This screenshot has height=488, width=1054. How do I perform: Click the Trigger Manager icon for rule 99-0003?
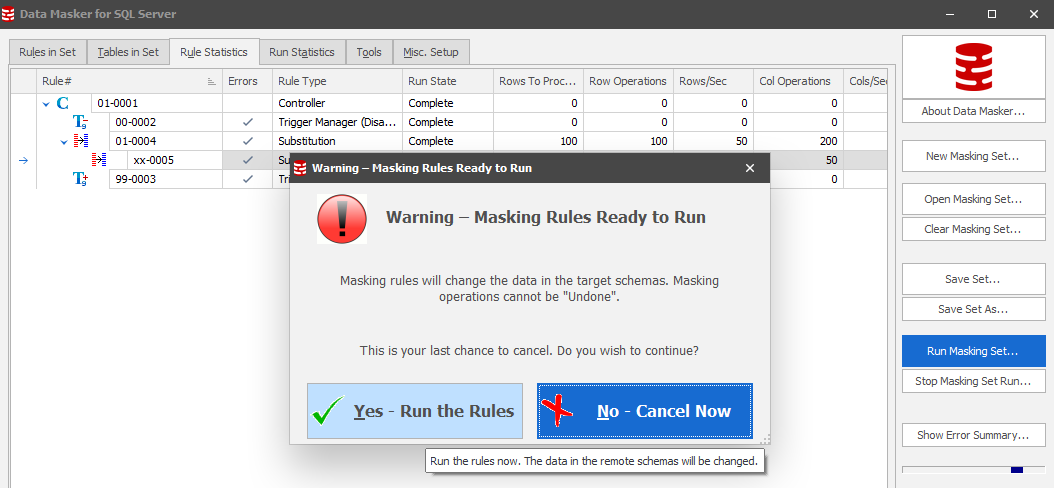[80, 179]
